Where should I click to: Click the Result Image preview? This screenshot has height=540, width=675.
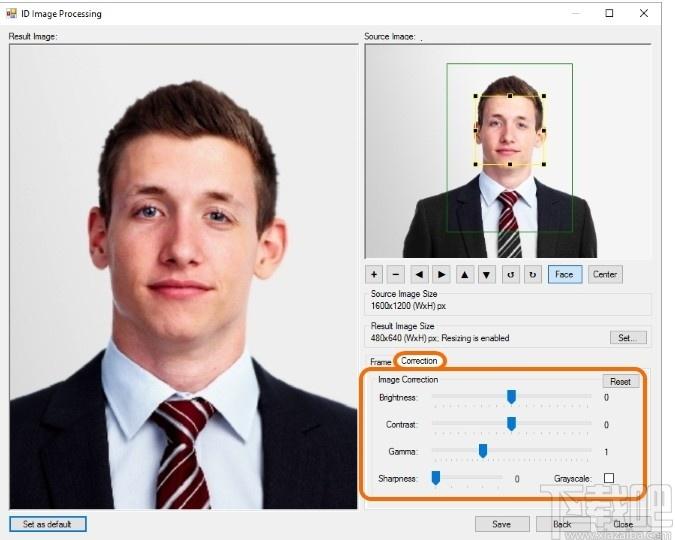183,277
